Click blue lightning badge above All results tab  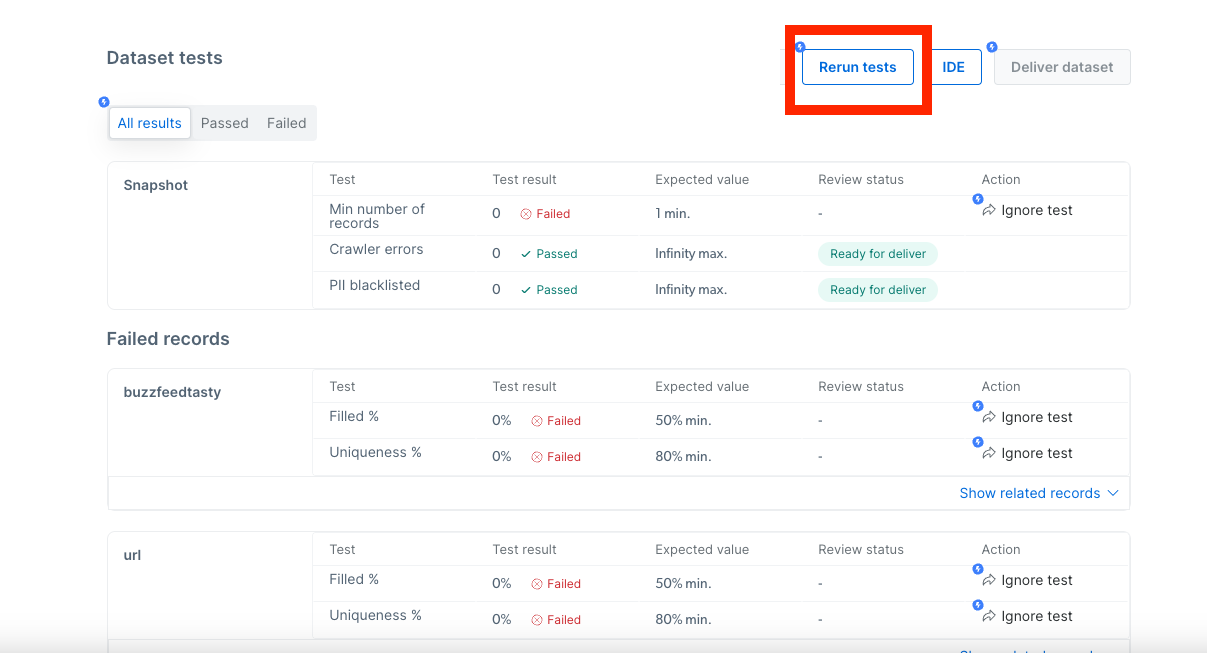(x=104, y=102)
